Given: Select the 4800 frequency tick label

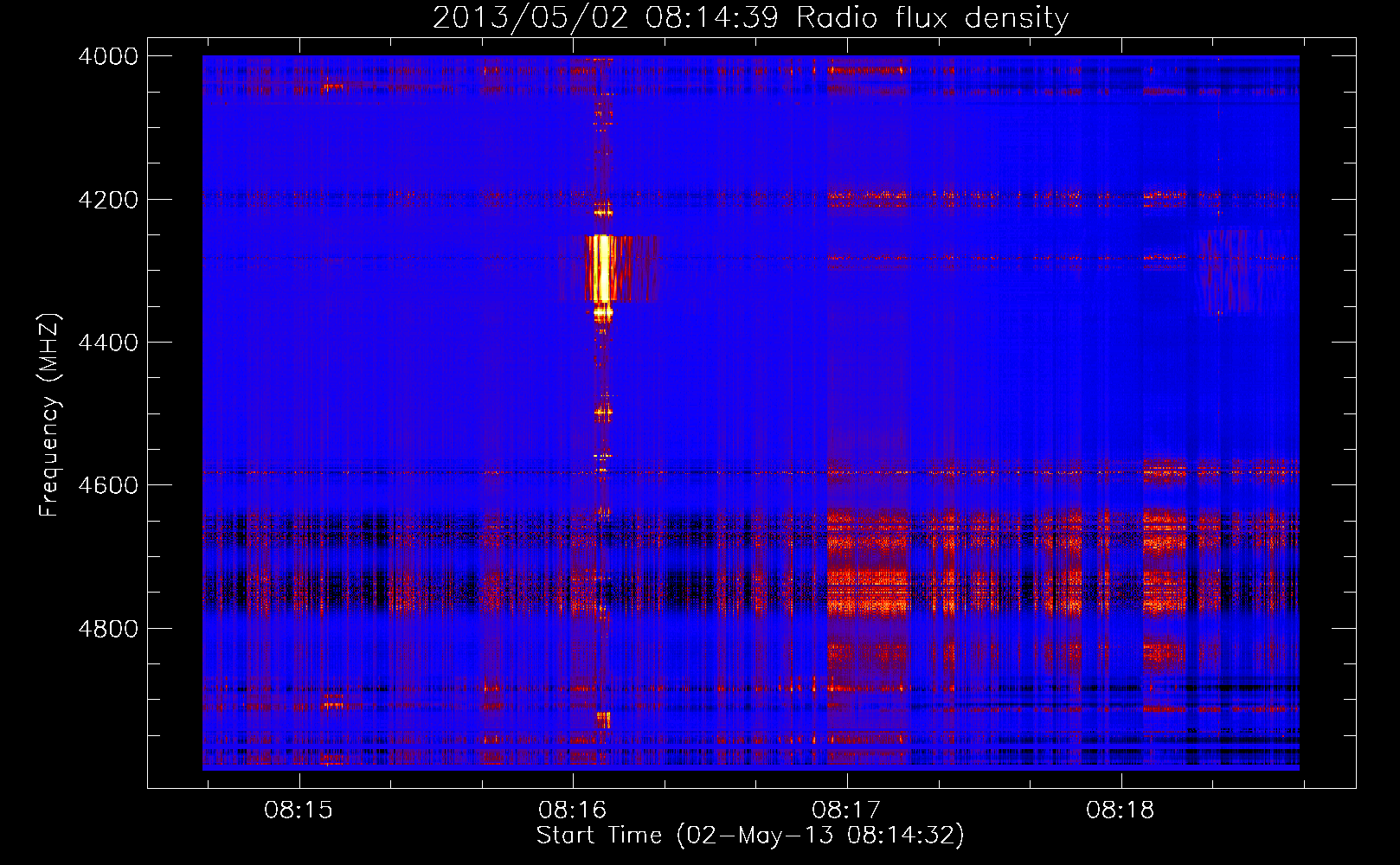Looking at the screenshot, I should tap(108, 629).
